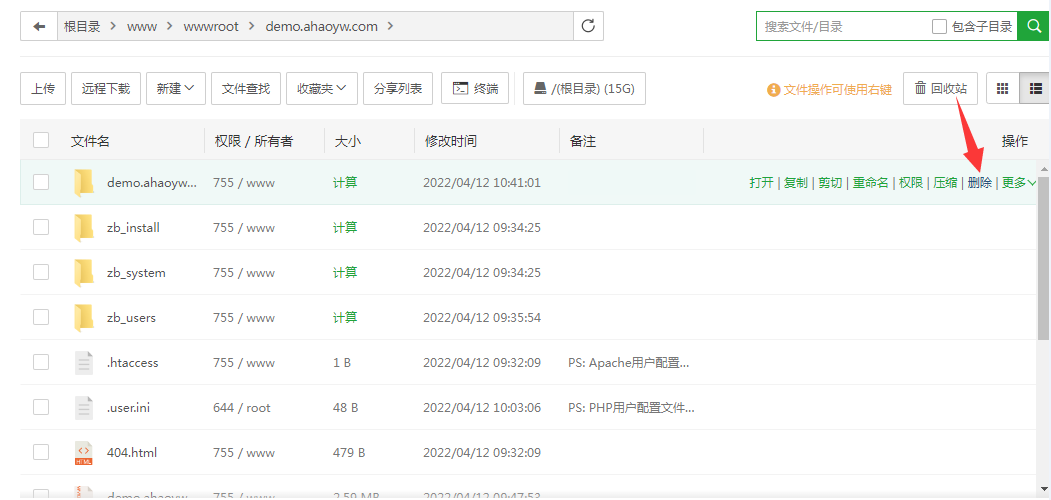1051x500 pixels.
Task: Click the 404.html file icon
Action: pyautogui.click(x=84, y=453)
